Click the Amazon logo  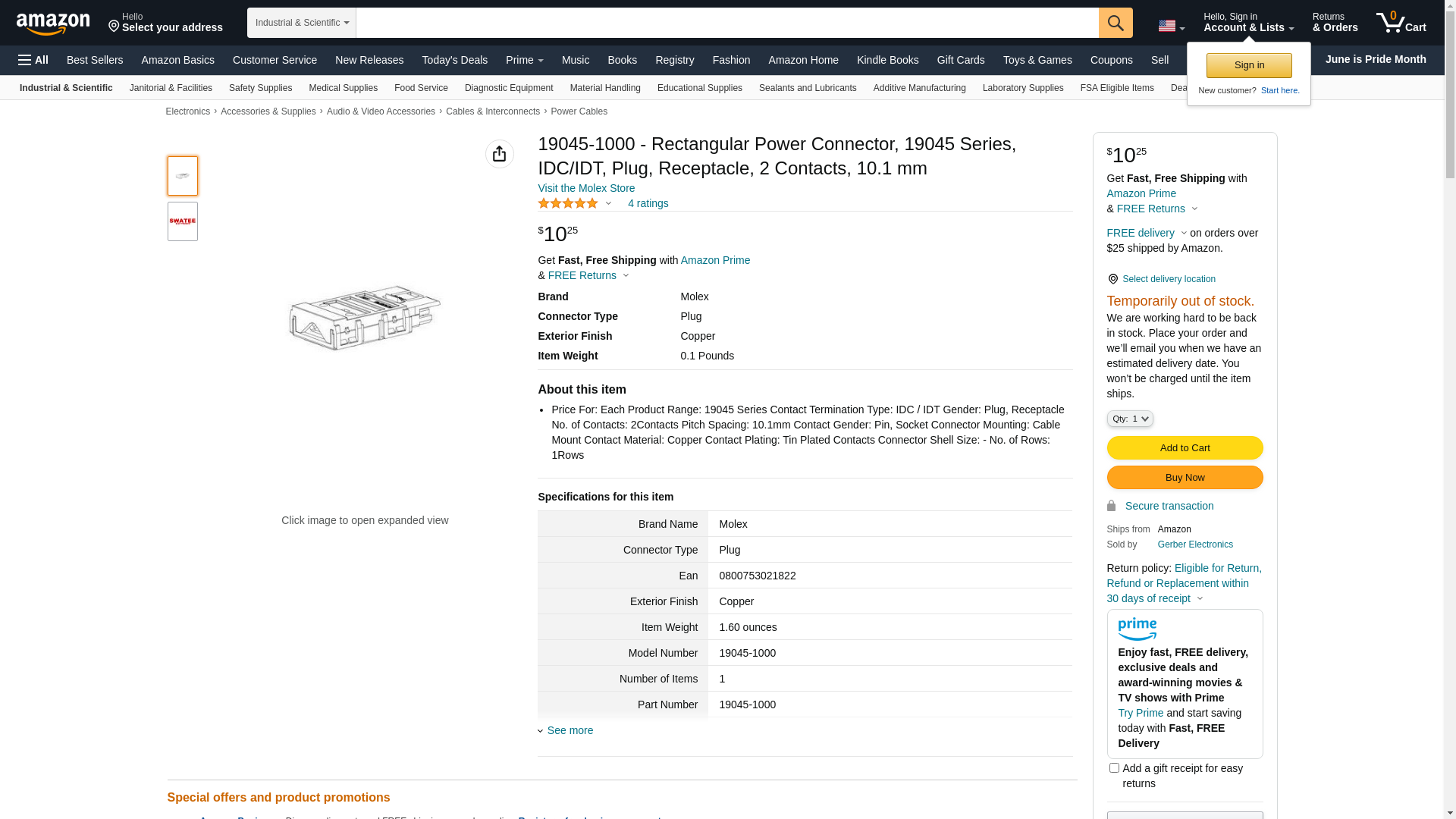53,24
